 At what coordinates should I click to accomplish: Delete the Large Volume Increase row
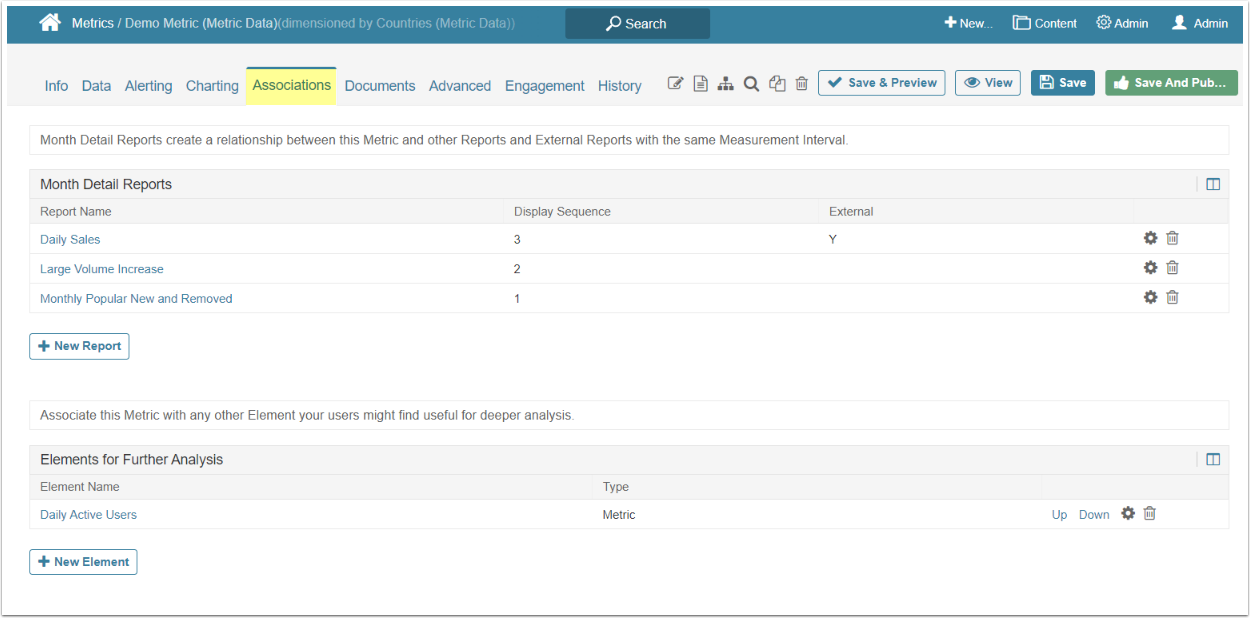pos(1173,267)
